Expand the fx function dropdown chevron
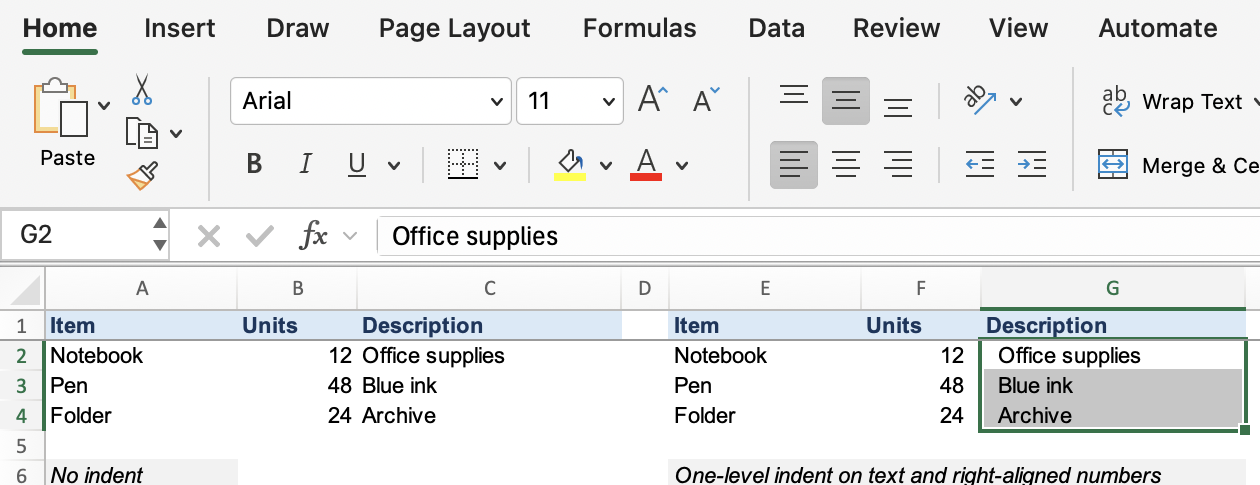 point(350,237)
